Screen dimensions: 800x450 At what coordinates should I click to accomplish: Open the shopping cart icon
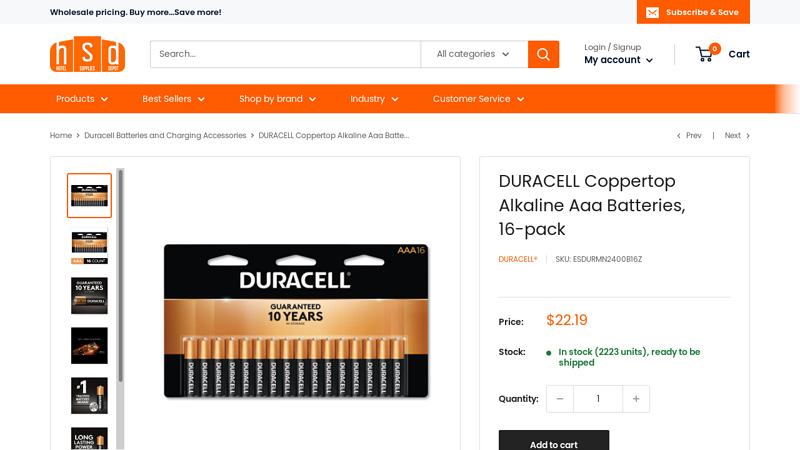tap(708, 53)
